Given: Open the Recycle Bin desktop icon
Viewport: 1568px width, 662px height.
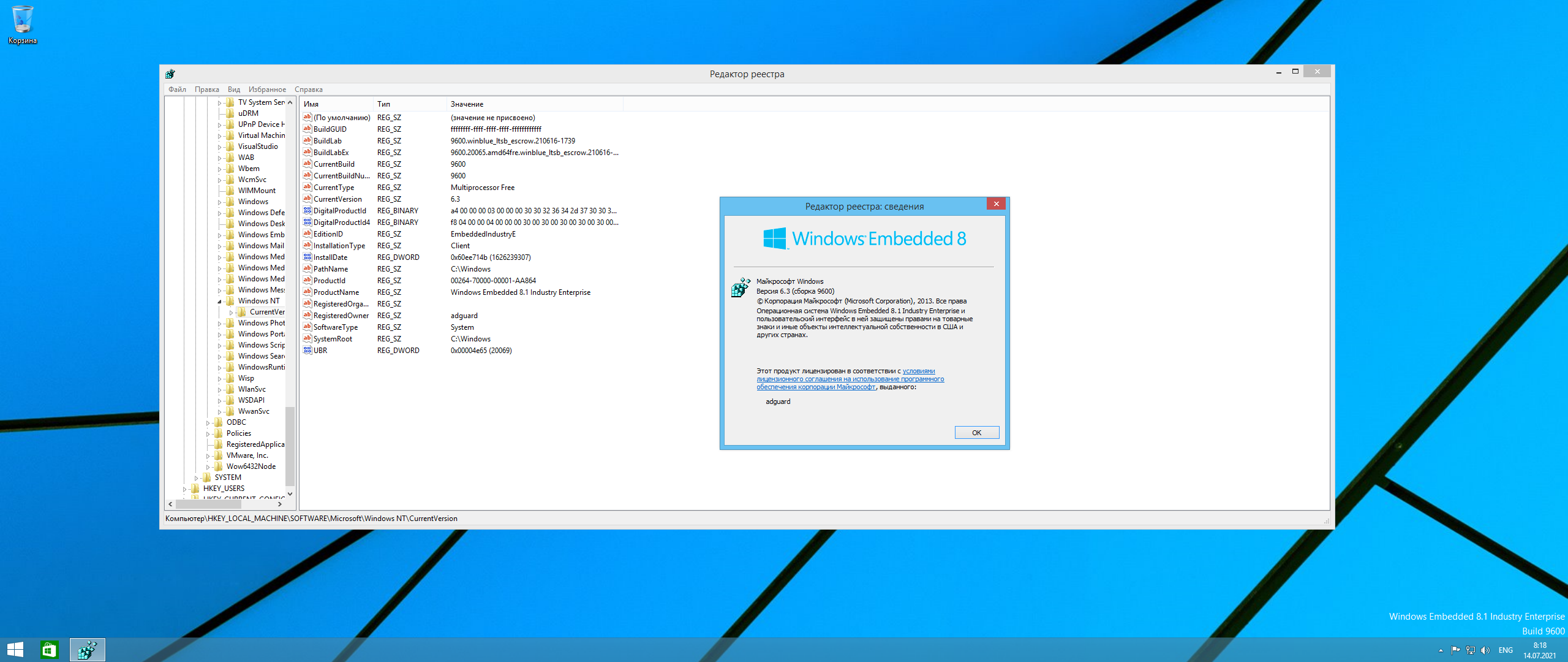Looking at the screenshot, I should [23, 25].
